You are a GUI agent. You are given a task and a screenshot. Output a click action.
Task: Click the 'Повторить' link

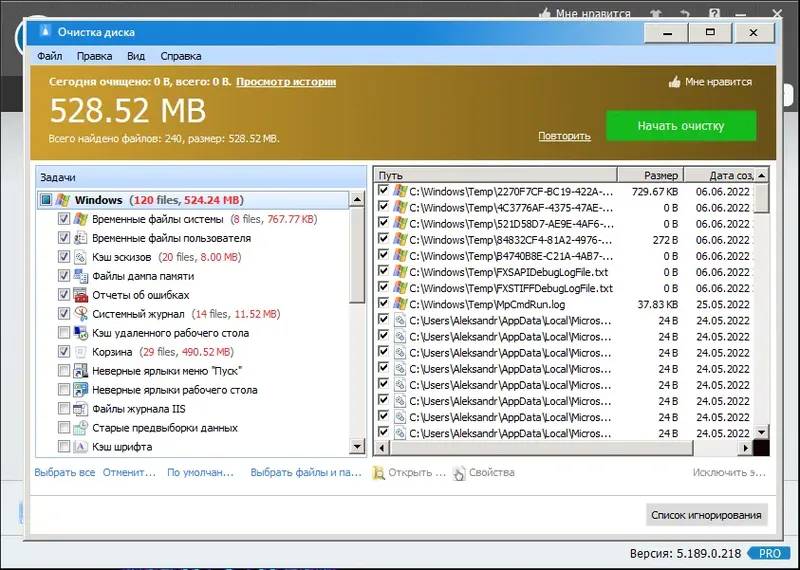564,136
